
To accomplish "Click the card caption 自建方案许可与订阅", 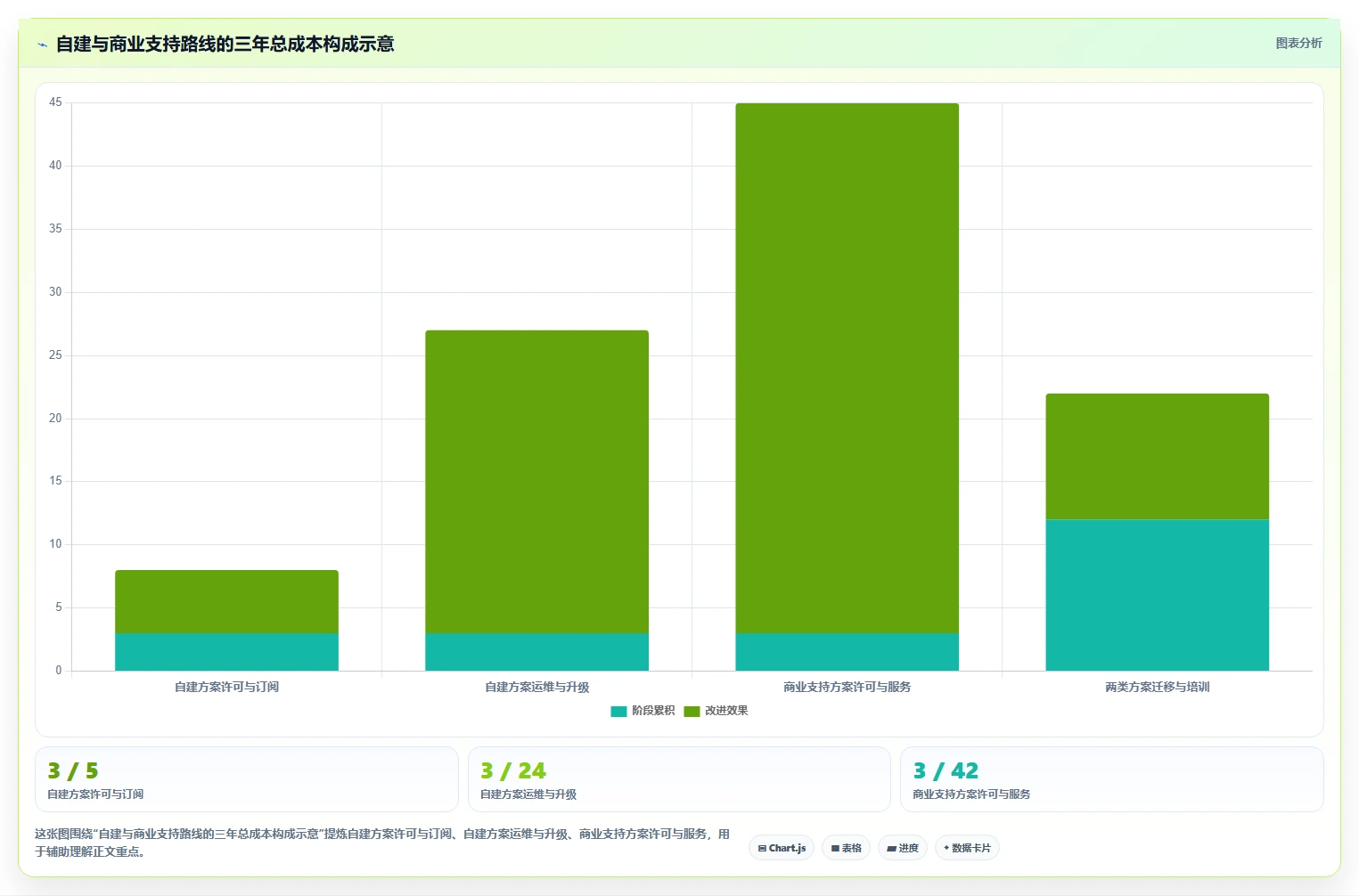I will [95, 794].
